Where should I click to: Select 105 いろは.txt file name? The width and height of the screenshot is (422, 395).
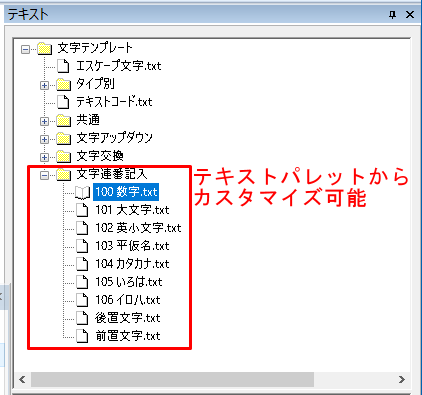(x=129, y=282)
